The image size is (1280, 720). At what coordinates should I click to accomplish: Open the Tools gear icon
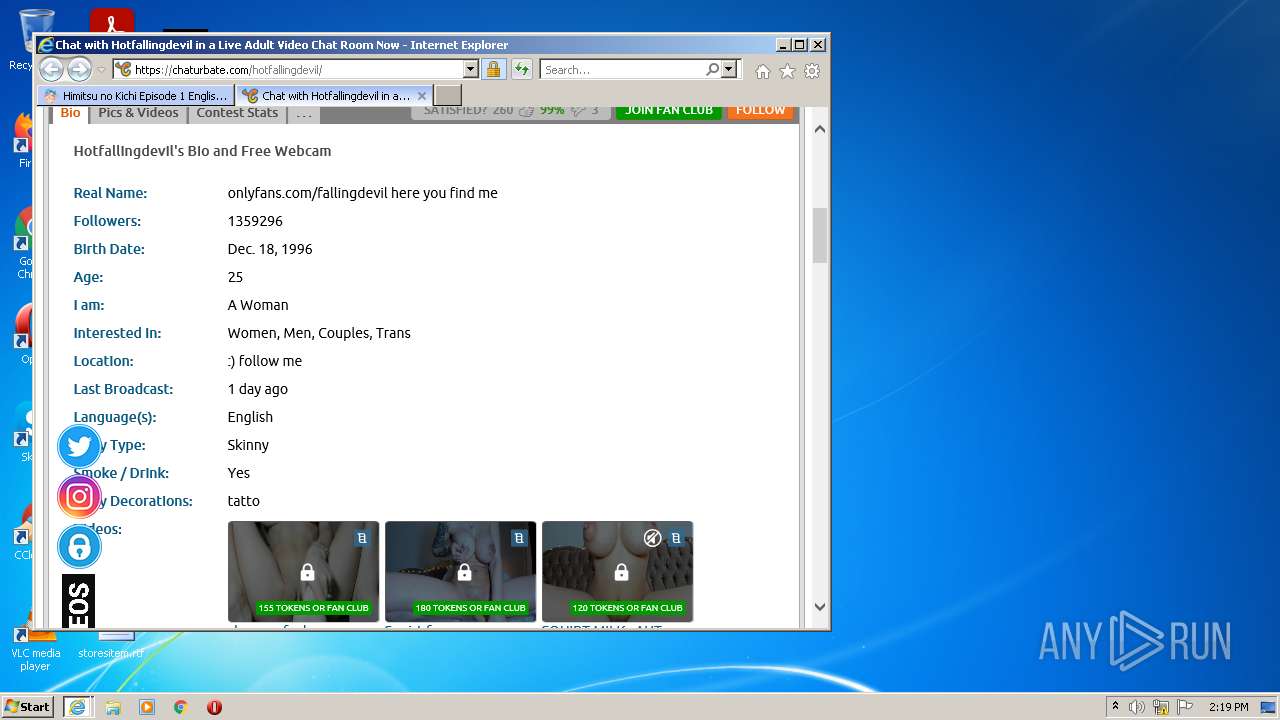[x=812, y=71]
